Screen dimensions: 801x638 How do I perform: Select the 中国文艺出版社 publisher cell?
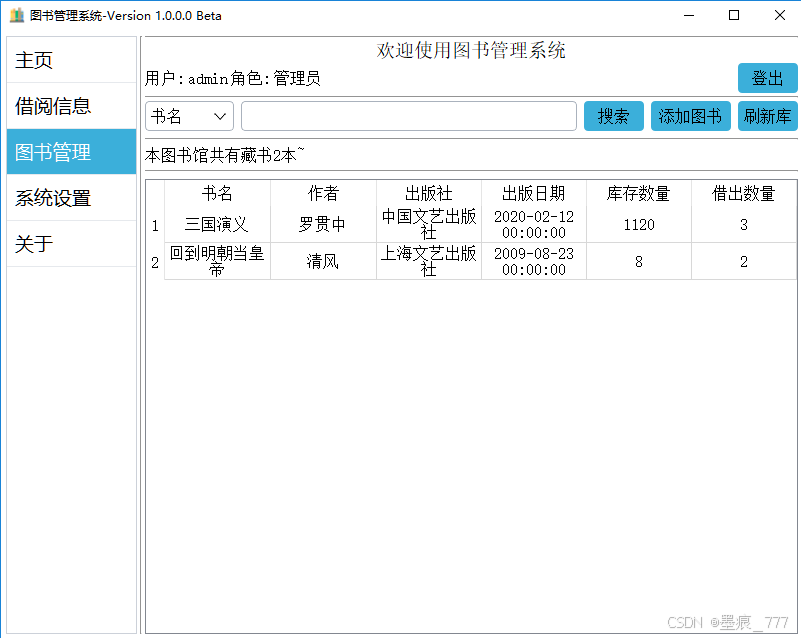tap(429, 224)
